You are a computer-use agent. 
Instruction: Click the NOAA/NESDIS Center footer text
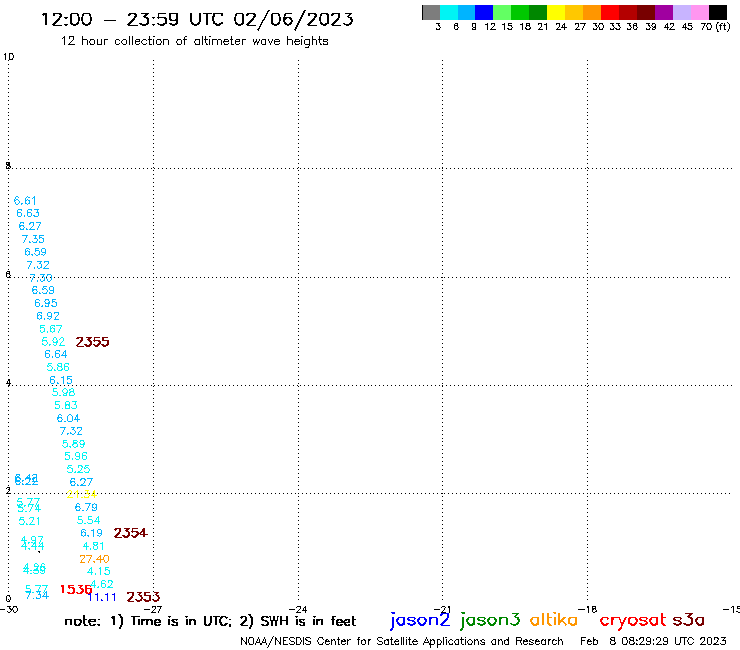pos(402,641)
